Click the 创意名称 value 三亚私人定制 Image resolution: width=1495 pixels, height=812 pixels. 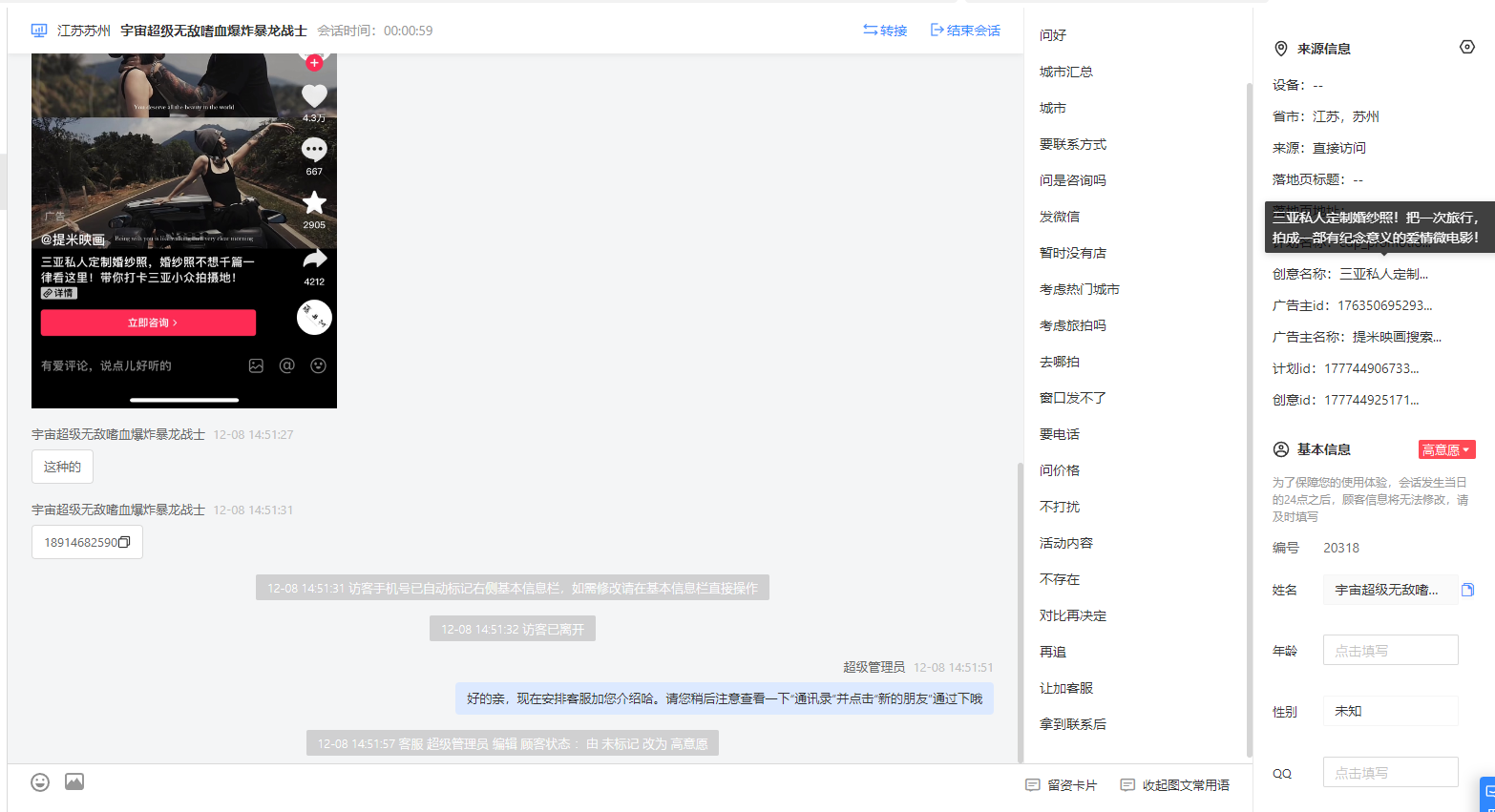click(x=1384, y=274)
